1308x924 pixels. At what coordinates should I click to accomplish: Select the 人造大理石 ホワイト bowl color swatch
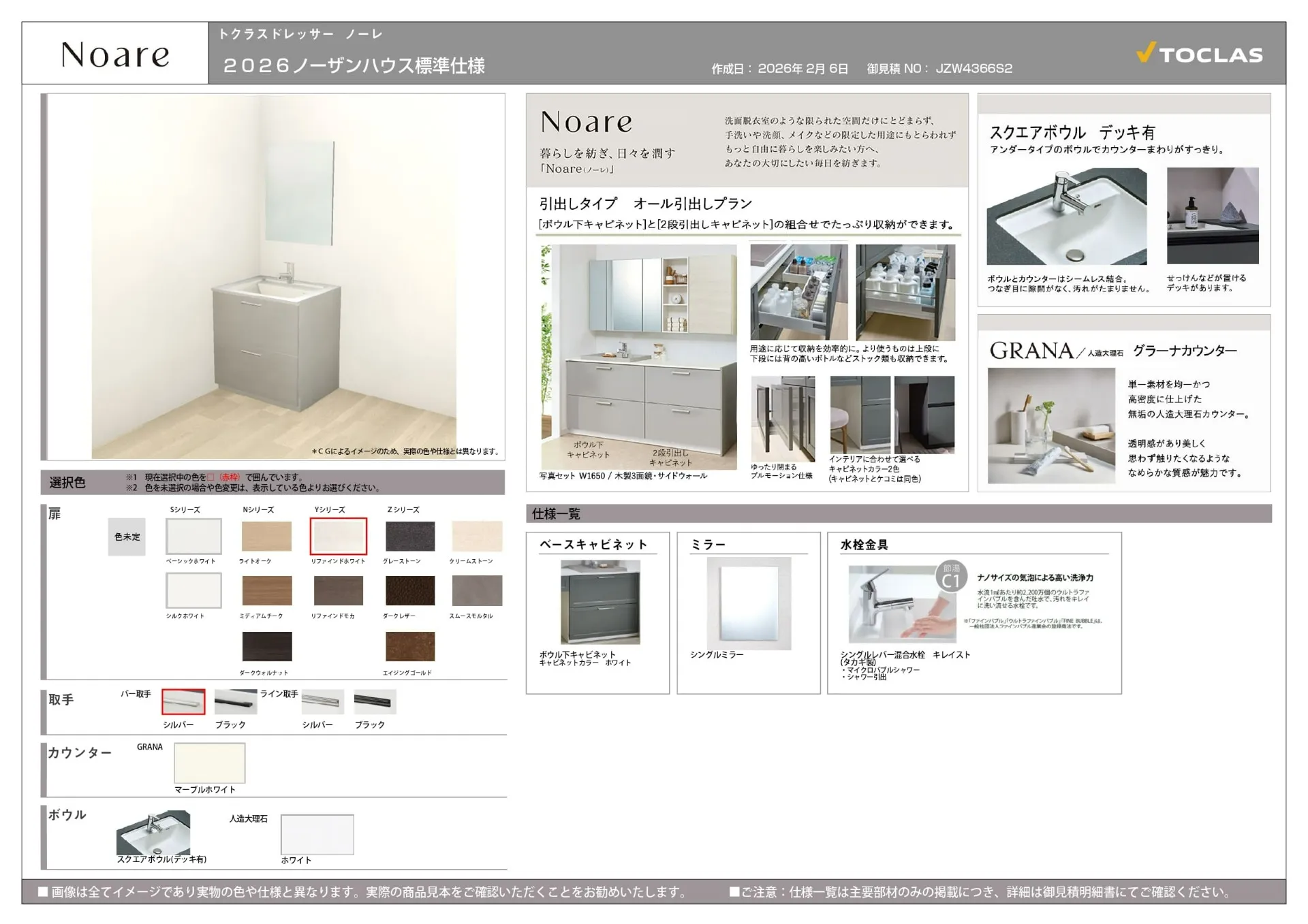[317, 833]
